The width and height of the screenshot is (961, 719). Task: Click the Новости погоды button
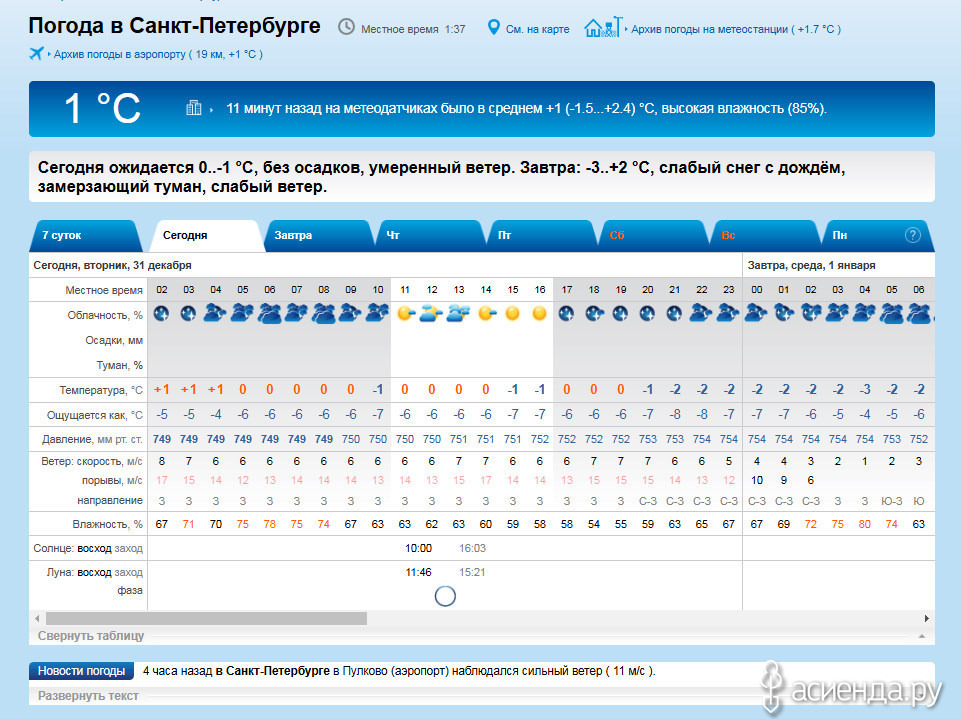82,671
